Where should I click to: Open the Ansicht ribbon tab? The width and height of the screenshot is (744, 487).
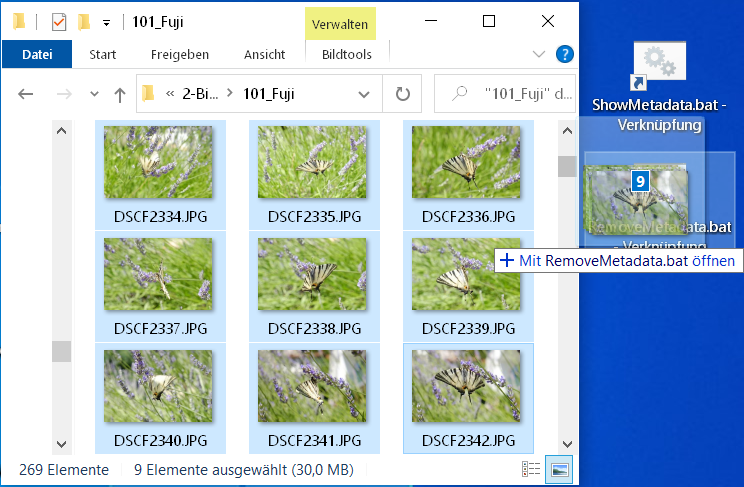pos(264,54)
